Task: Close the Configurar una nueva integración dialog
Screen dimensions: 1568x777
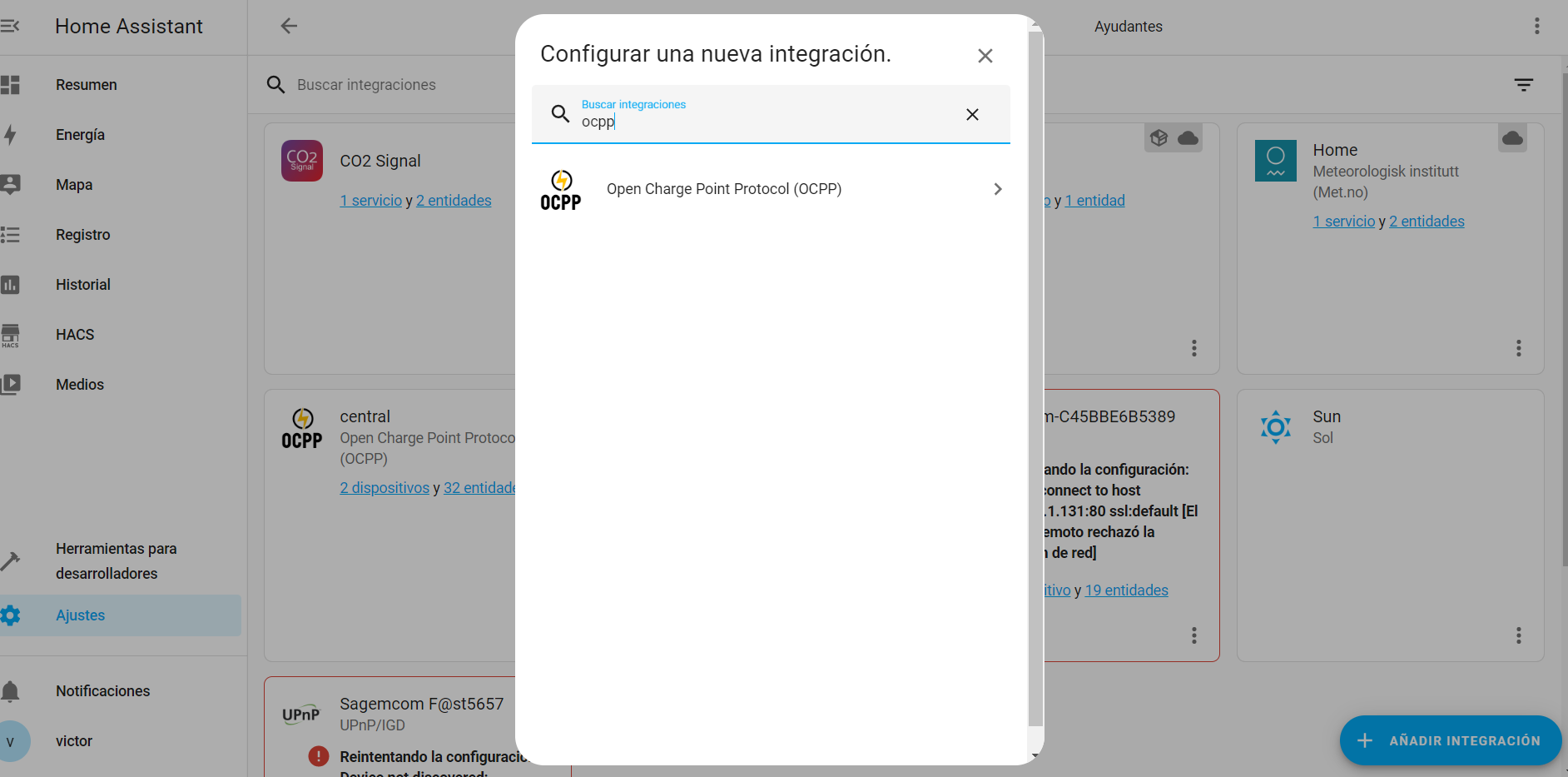Action: 985,56
